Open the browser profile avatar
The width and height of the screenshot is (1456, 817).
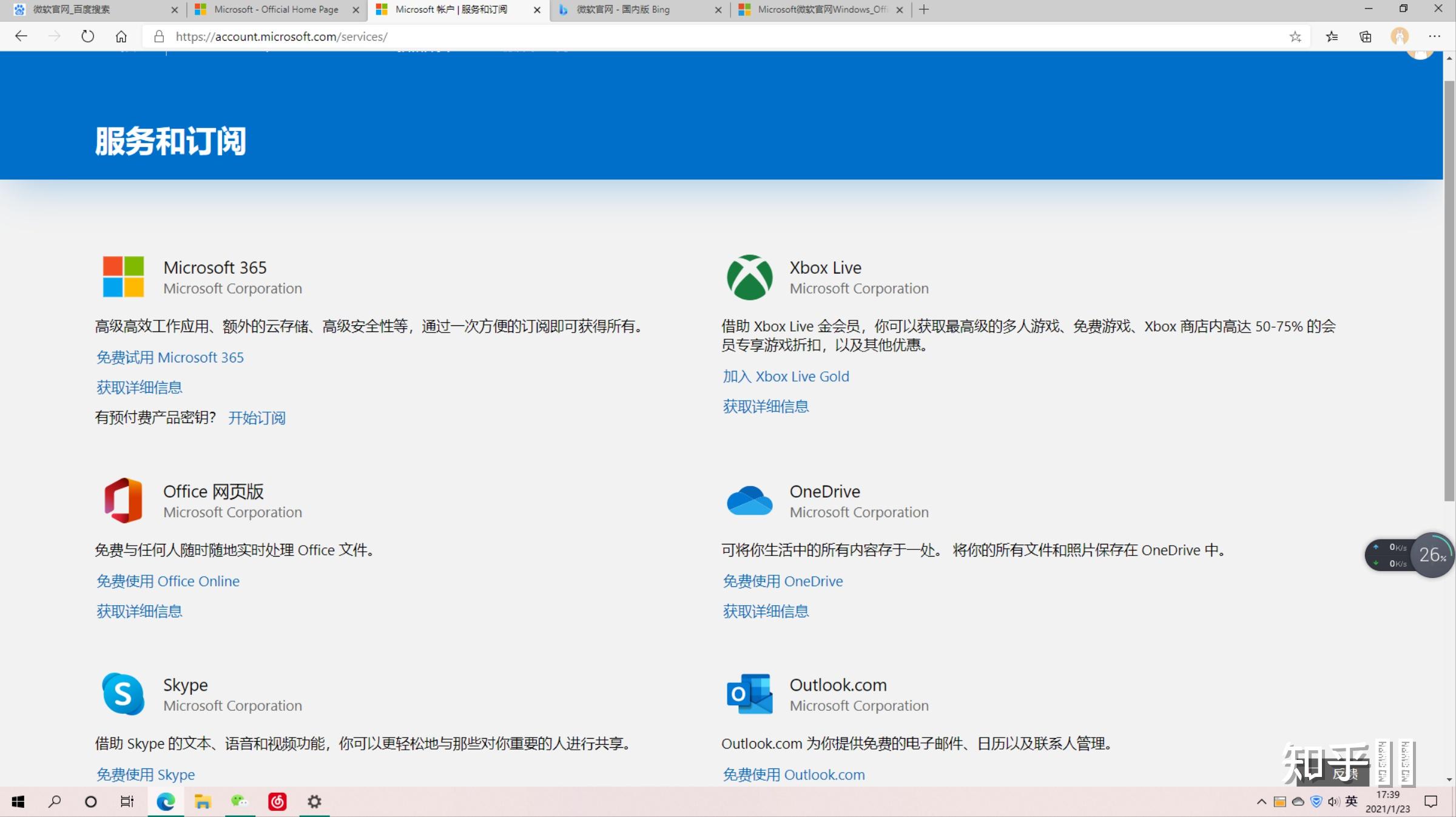[x=1400, y=36]
